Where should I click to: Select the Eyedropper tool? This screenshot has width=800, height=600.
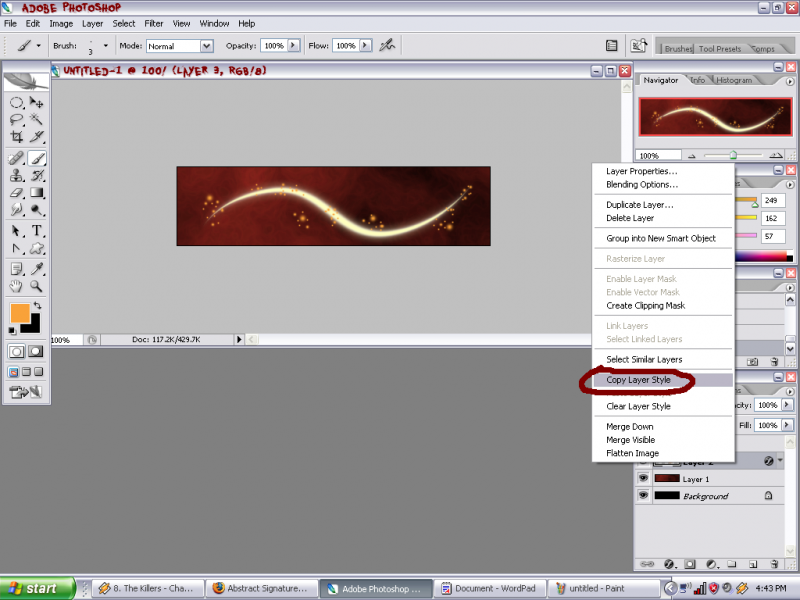click(37, 269)
